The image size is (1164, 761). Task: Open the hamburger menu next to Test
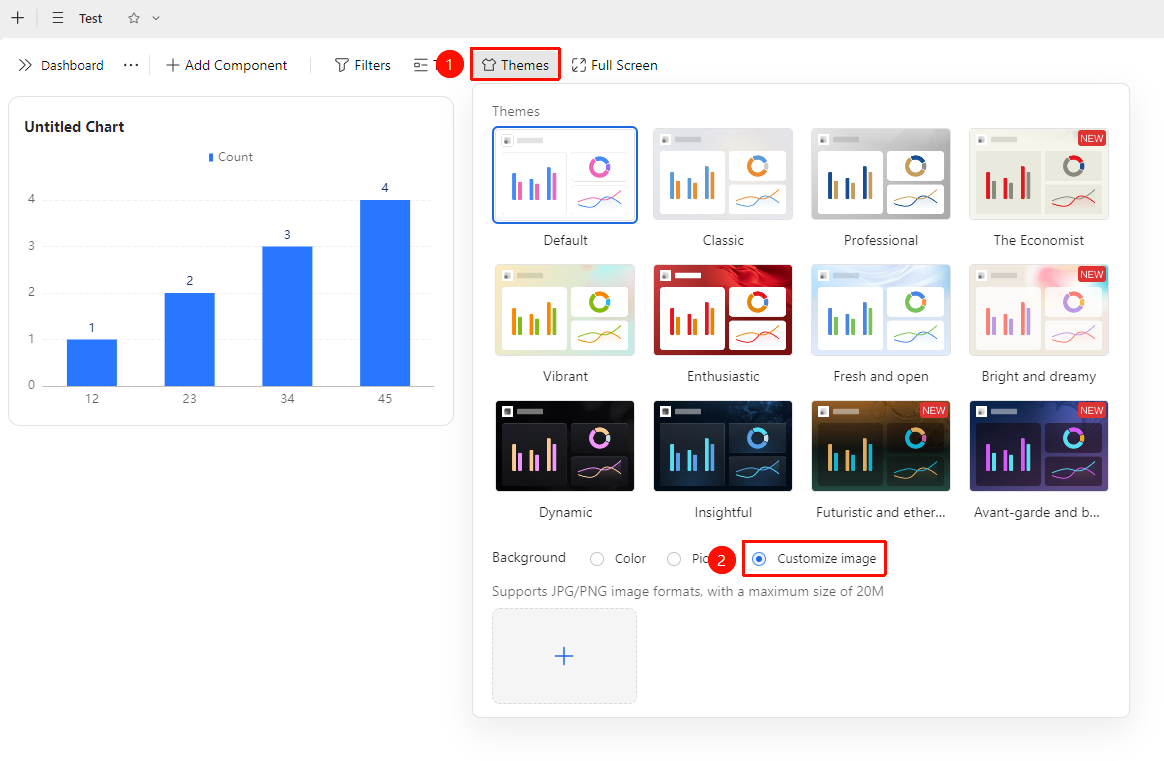click(x=58, y=18)
